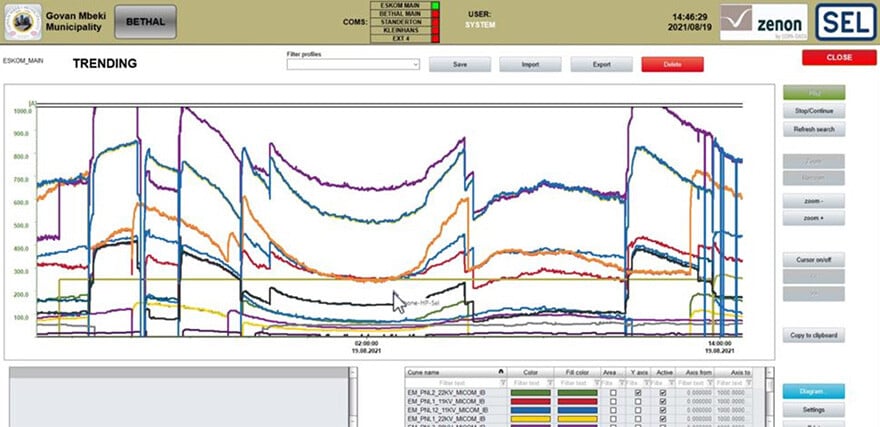This screenshot has height=427, width=880.
Task: Click the SYSTEM user label
Action: (x=480, y=25)
